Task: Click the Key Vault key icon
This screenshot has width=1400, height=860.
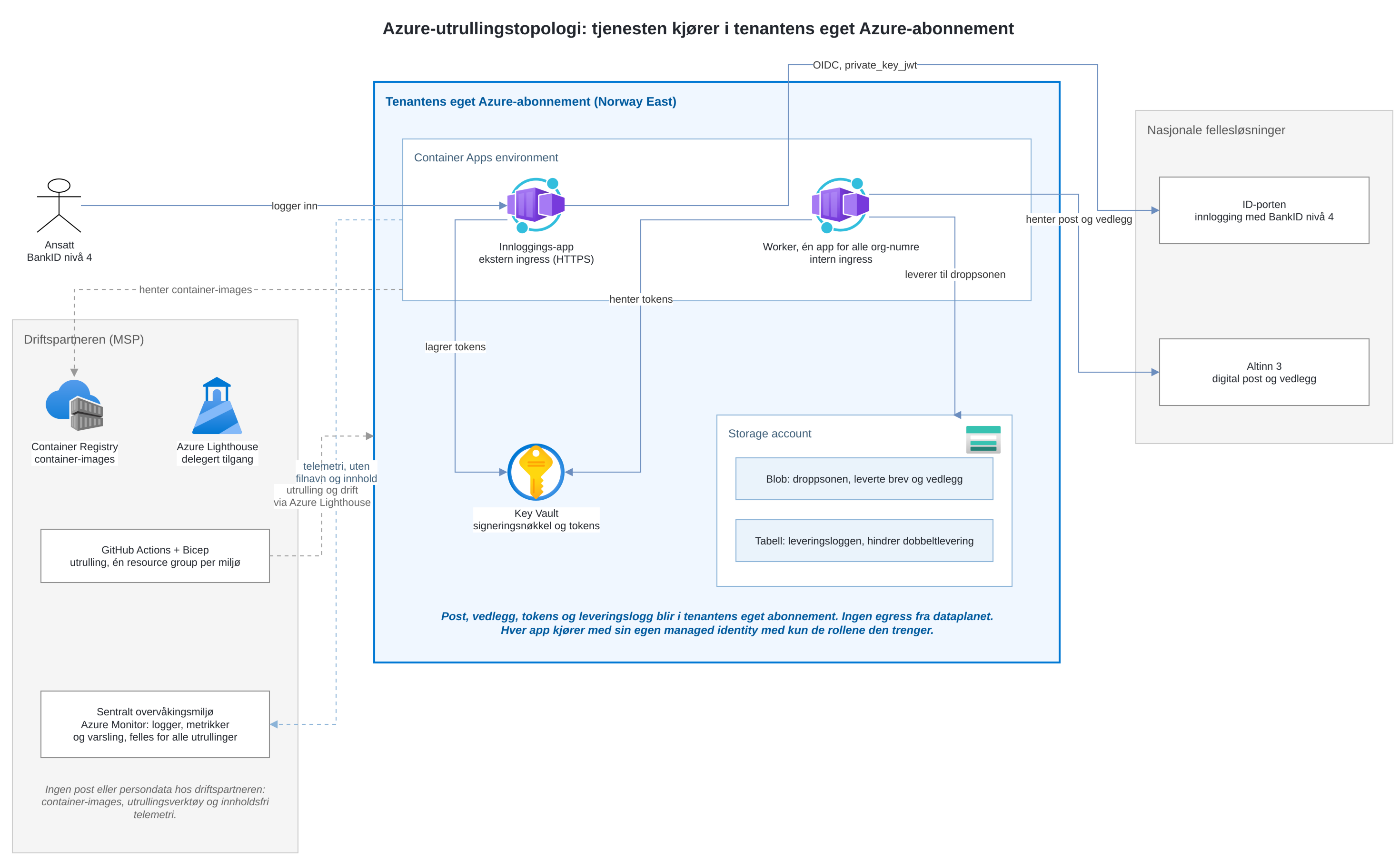Action: (536, 472)
